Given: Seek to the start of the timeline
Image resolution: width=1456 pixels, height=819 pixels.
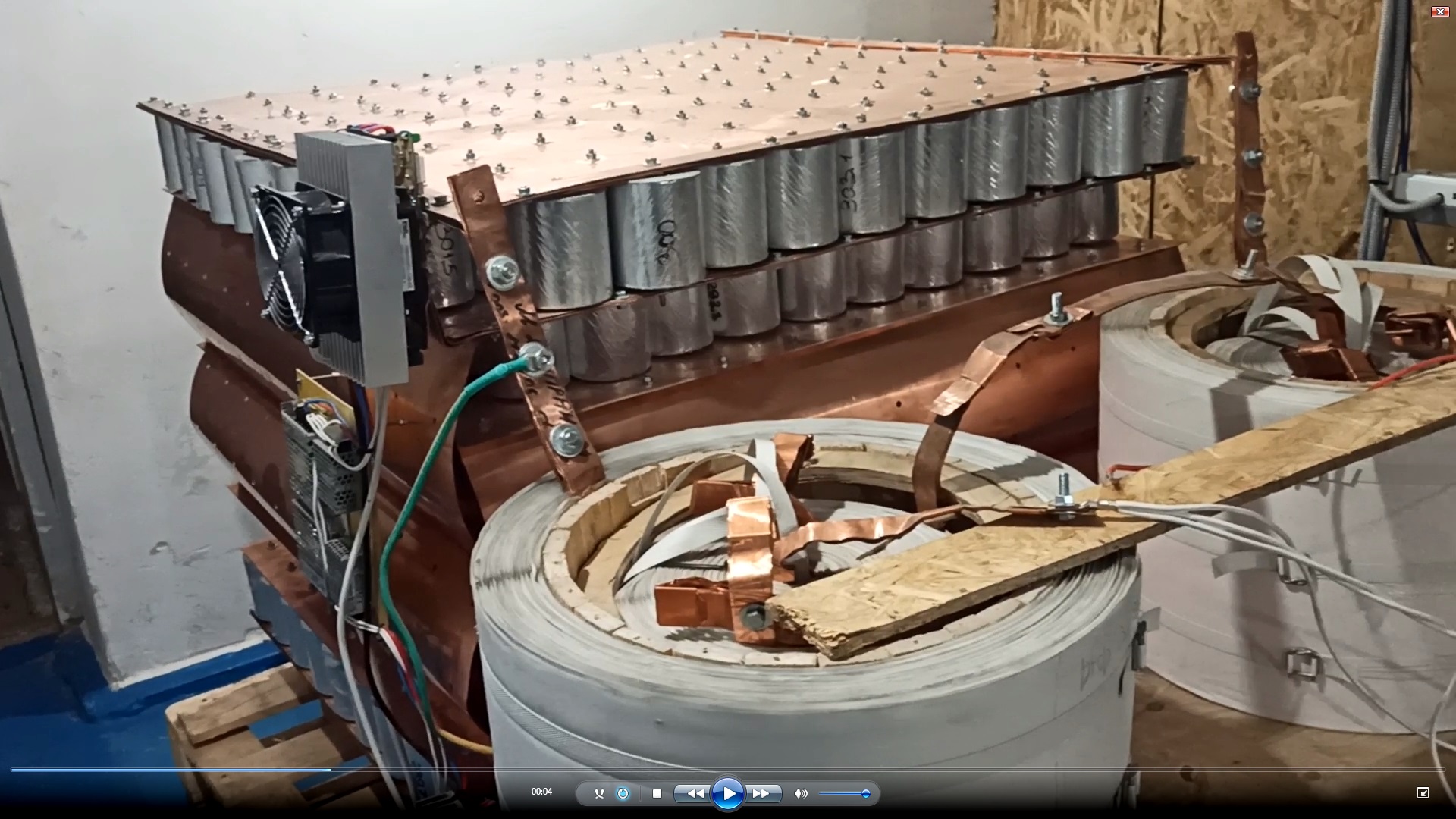Looking at the screenshot, I should pyautogui.click(x=13, y=770).
